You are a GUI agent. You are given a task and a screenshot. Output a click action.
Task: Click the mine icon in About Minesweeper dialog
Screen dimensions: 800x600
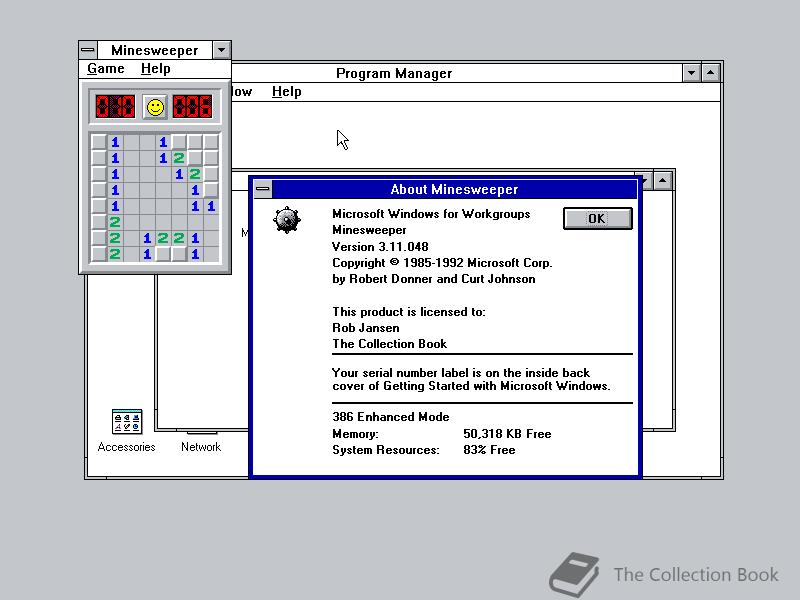pyautogui.click(x=287, y=220)
